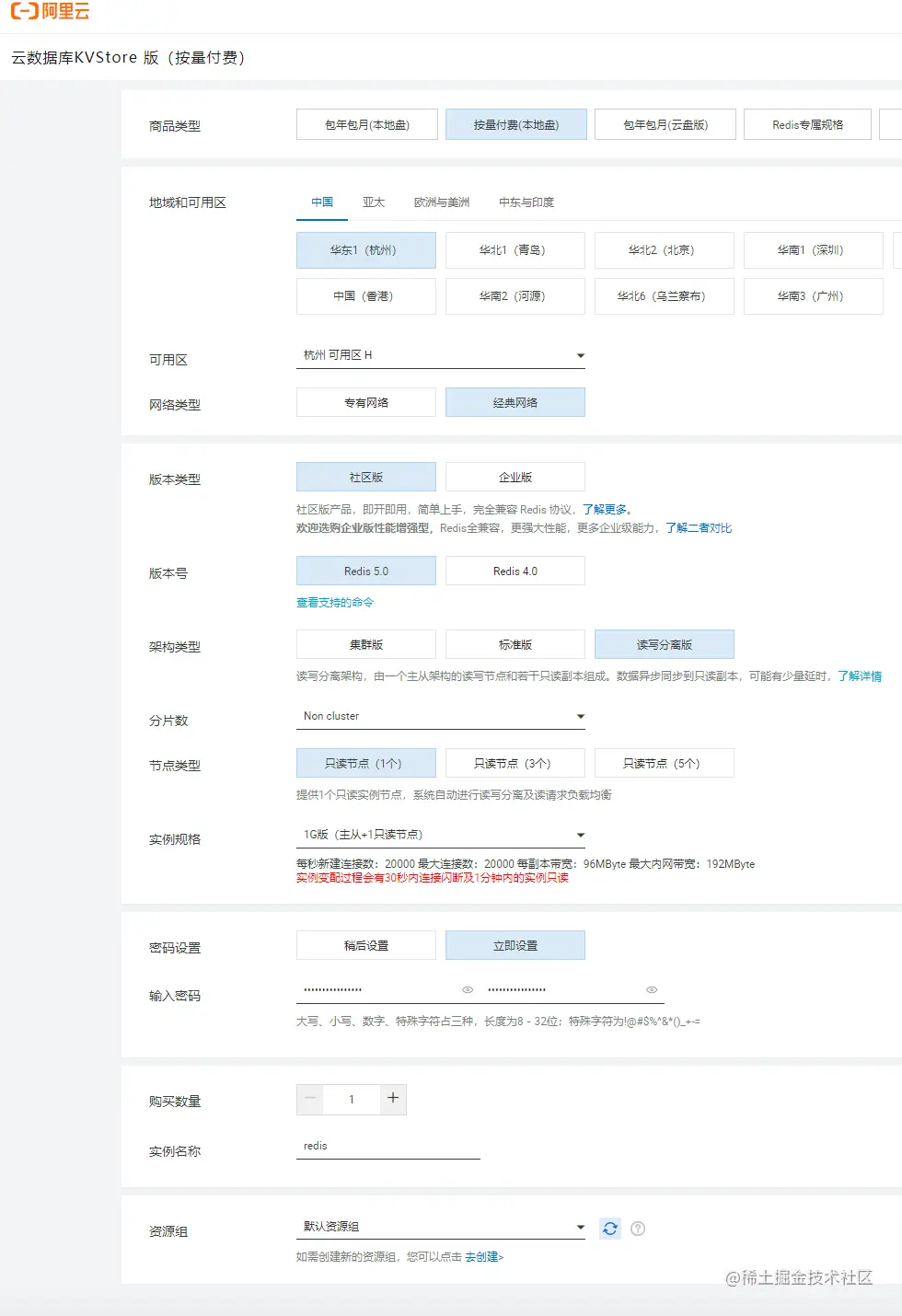Image resolution: width=902 pixels, height=1316 pixels.
Task: Open 查看支持的命令 link
Action: click(335, 603)
